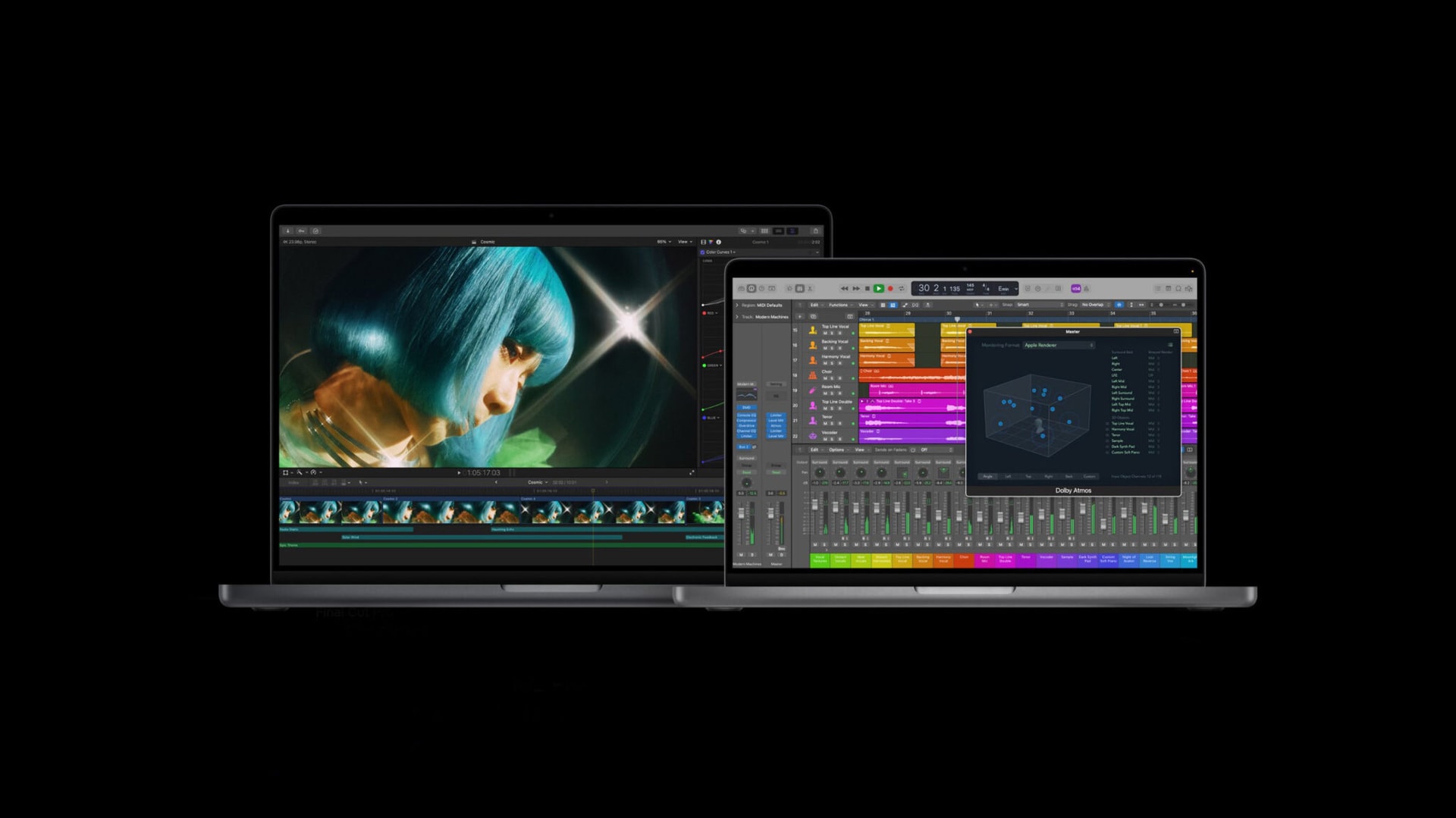This screenshot has height=818, width=1456.
Task: Click the Rewind button in Logic transport
Action: pos(844,289)
